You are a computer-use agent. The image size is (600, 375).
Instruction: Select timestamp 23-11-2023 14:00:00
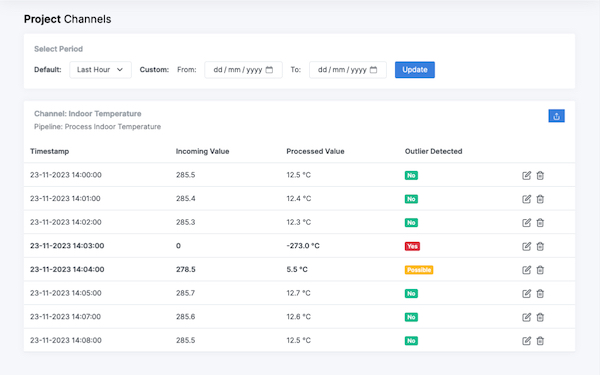66,175
